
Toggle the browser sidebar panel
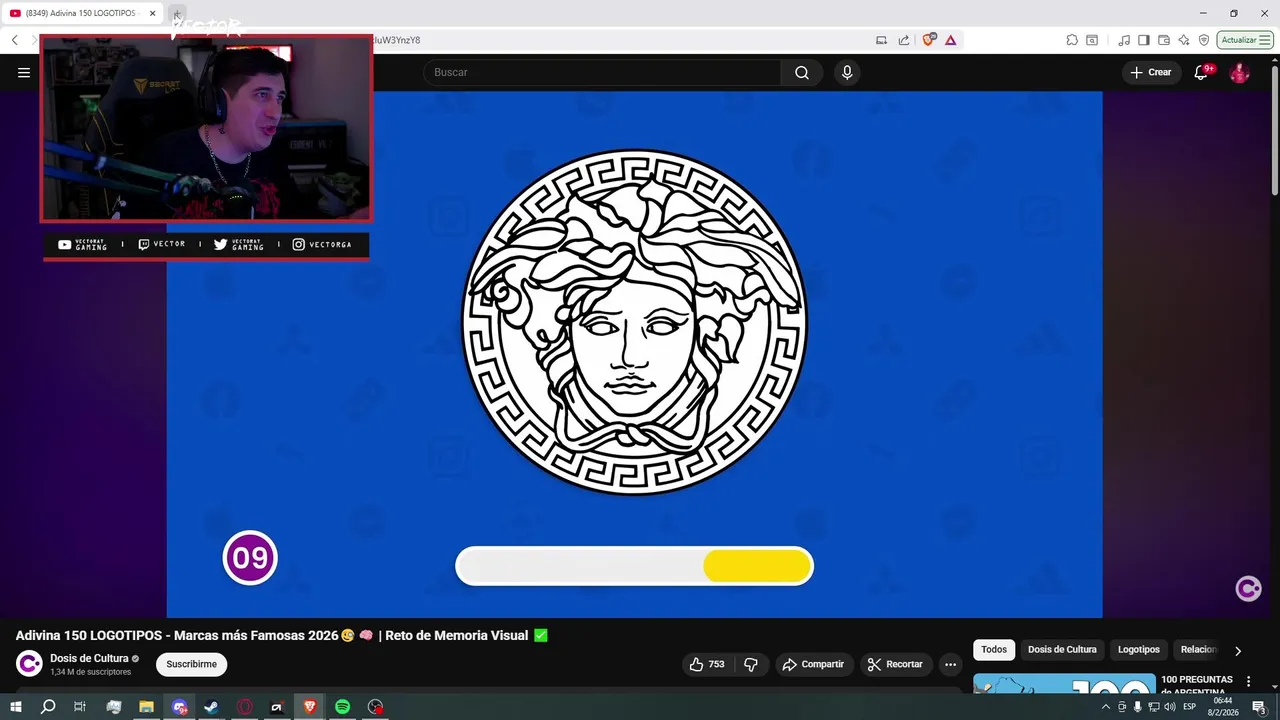click(x=1144, y=40)
